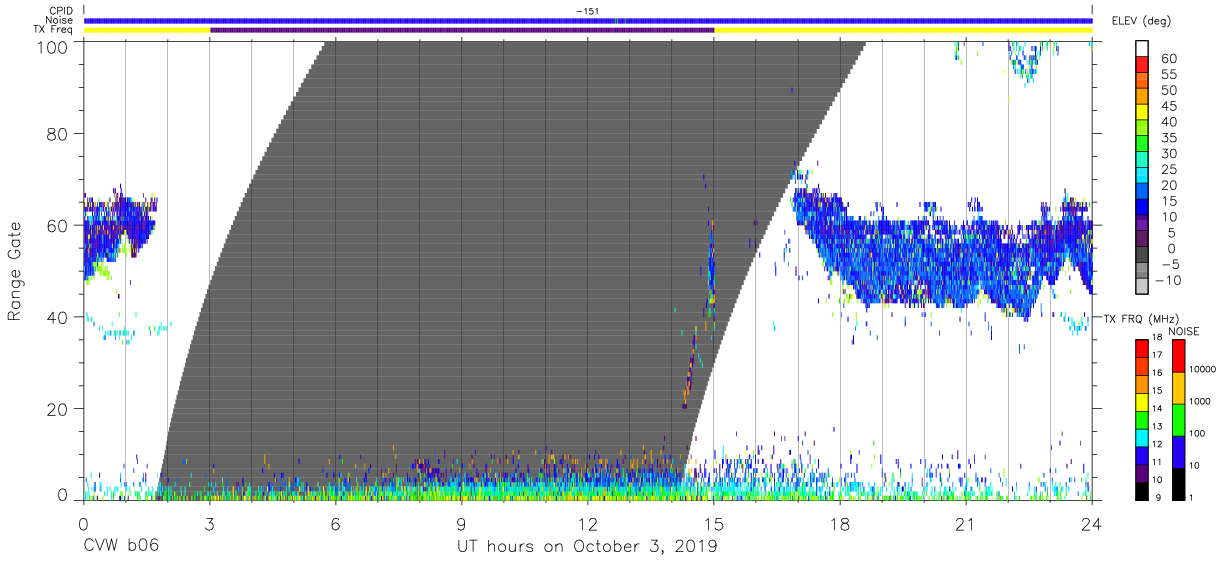This screenshot has width=1228, height=567.
Task: Select the -151 CPID value text
Action: [587, 11]
